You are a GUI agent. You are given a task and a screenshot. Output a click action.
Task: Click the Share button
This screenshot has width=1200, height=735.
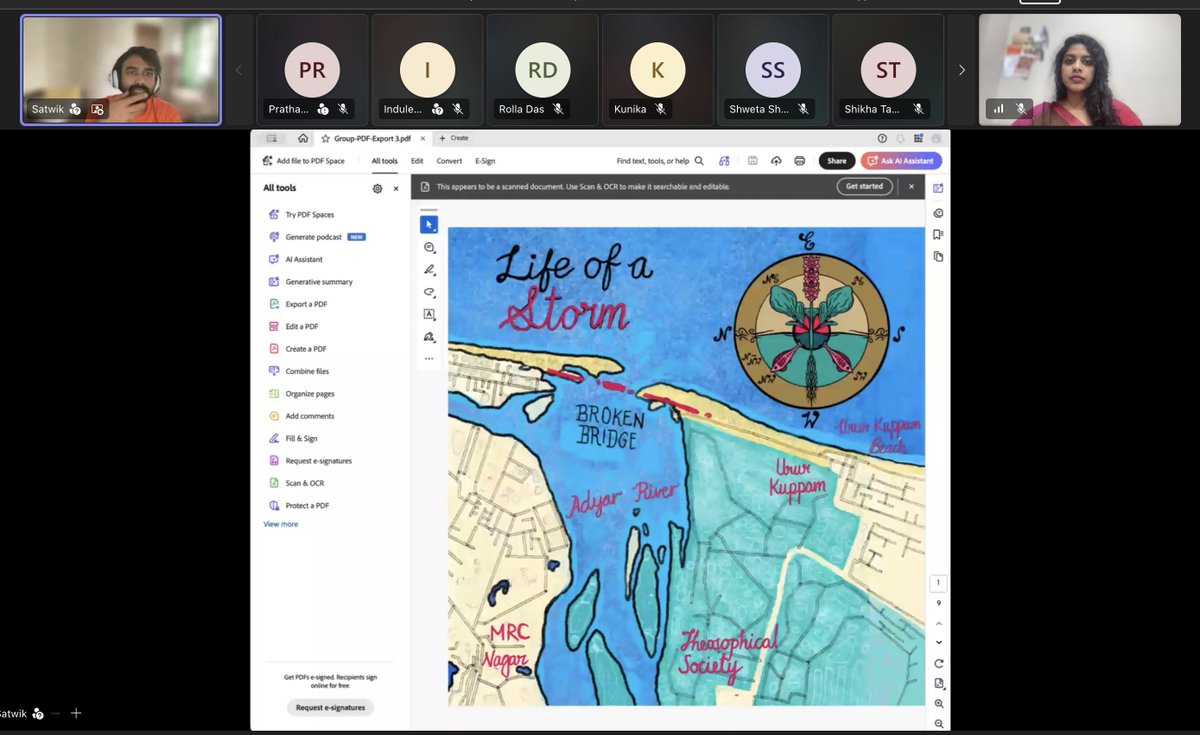(837, 160)
